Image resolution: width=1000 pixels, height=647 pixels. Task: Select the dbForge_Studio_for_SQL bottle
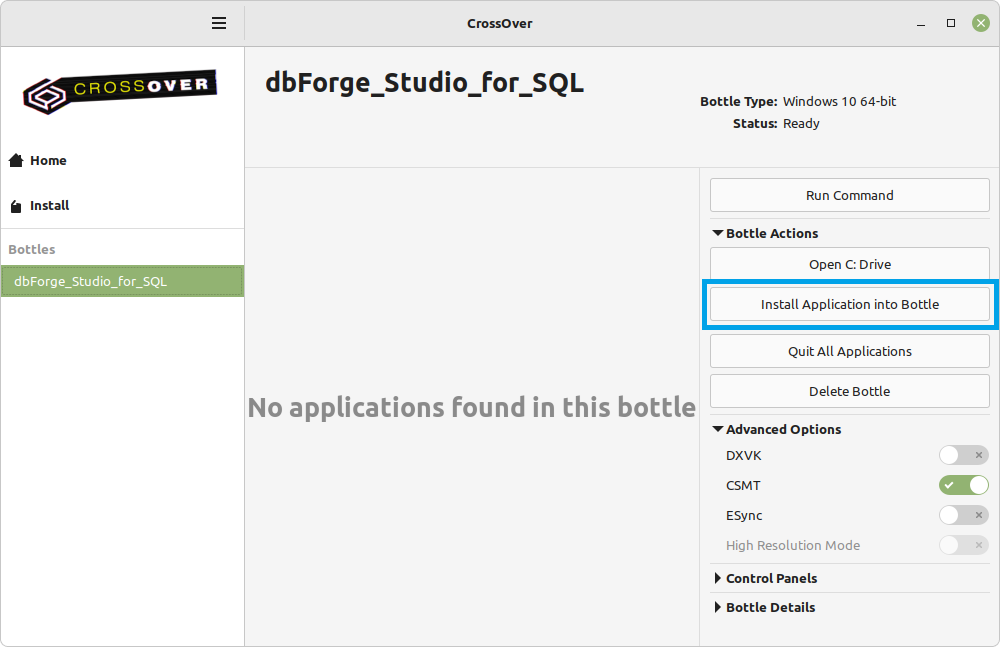click(122, 281)
